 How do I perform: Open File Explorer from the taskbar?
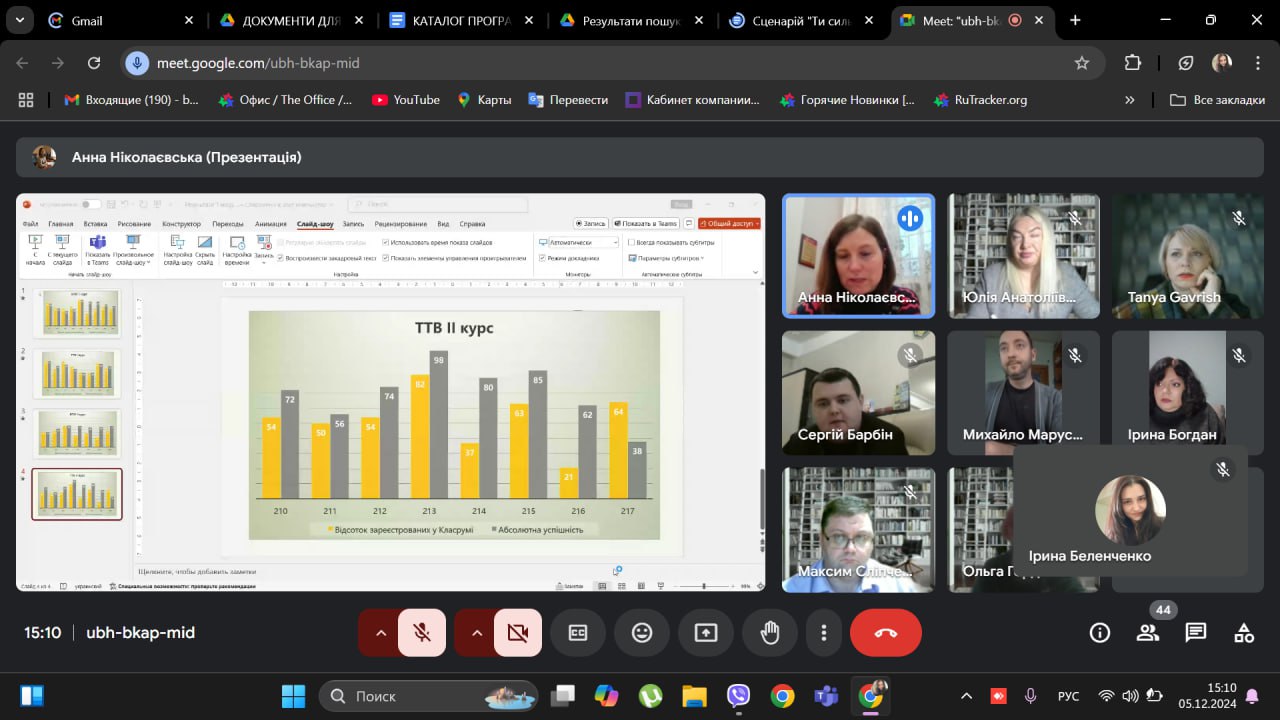694,696
